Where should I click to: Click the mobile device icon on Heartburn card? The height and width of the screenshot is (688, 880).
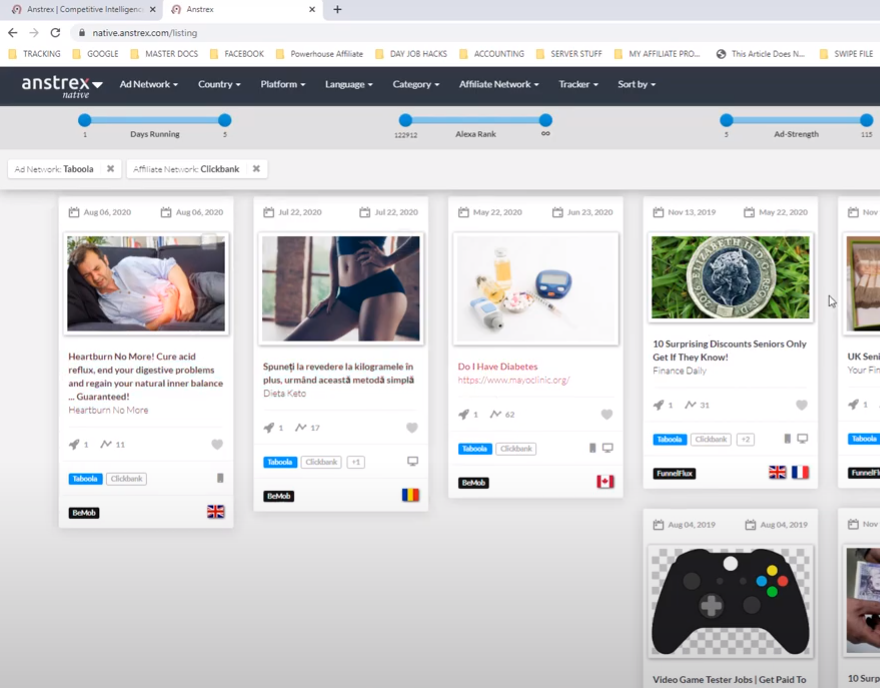click(x=220, y=478)
